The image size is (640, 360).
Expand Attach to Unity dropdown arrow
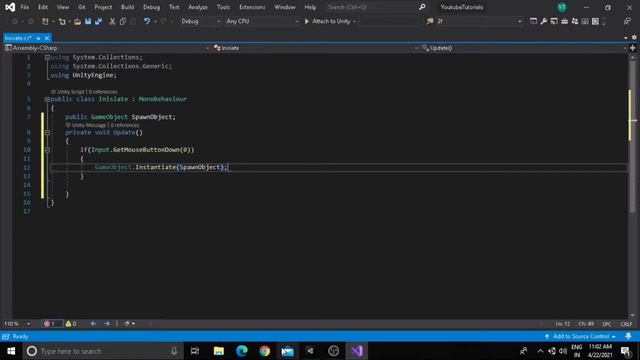click(x=354, y=21)
